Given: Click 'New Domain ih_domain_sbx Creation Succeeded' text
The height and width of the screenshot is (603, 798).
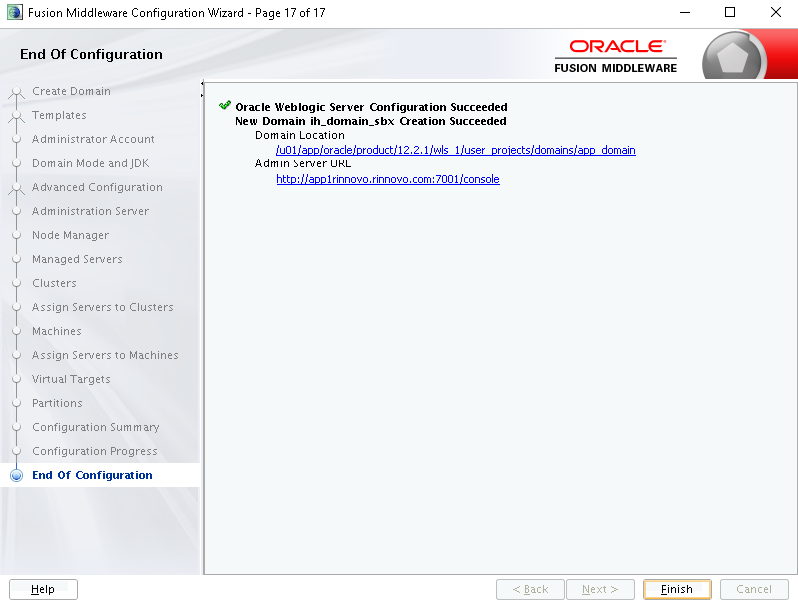Looking at the screenshot, I should click(371, 121).
